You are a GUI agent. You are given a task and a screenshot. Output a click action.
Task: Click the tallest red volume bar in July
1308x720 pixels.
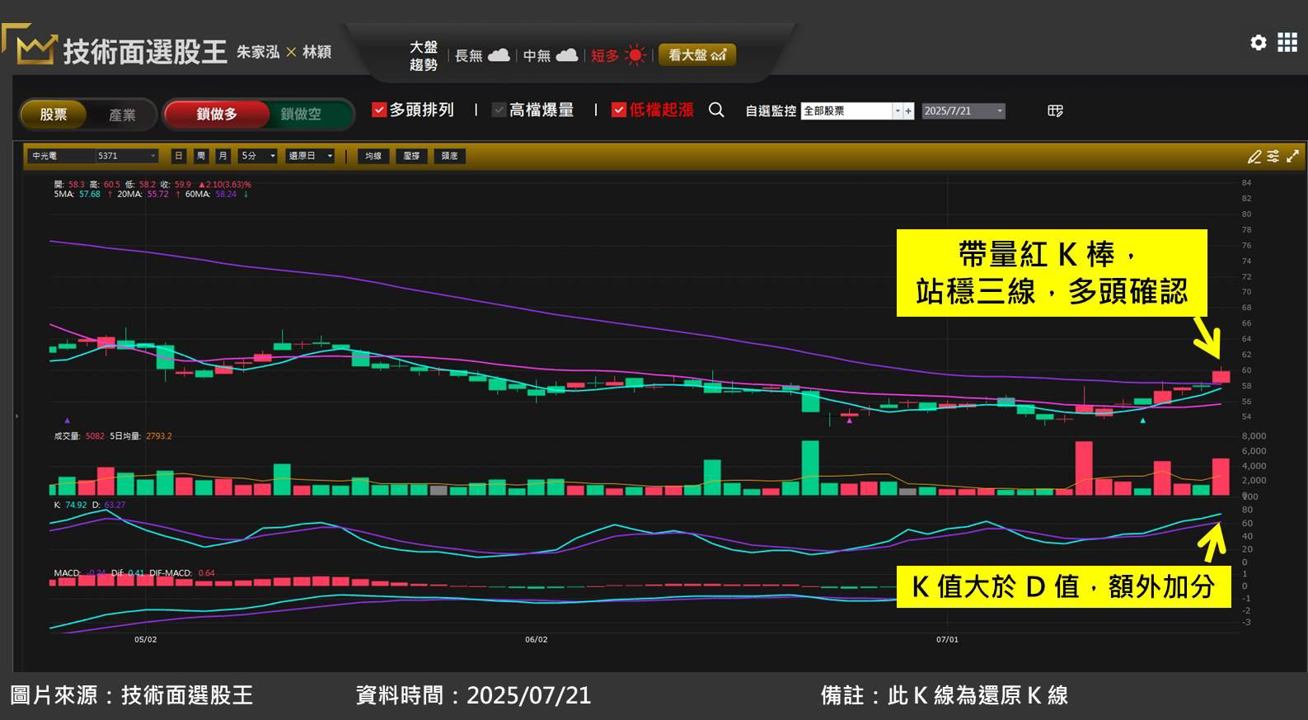(x=1083, y=468)
